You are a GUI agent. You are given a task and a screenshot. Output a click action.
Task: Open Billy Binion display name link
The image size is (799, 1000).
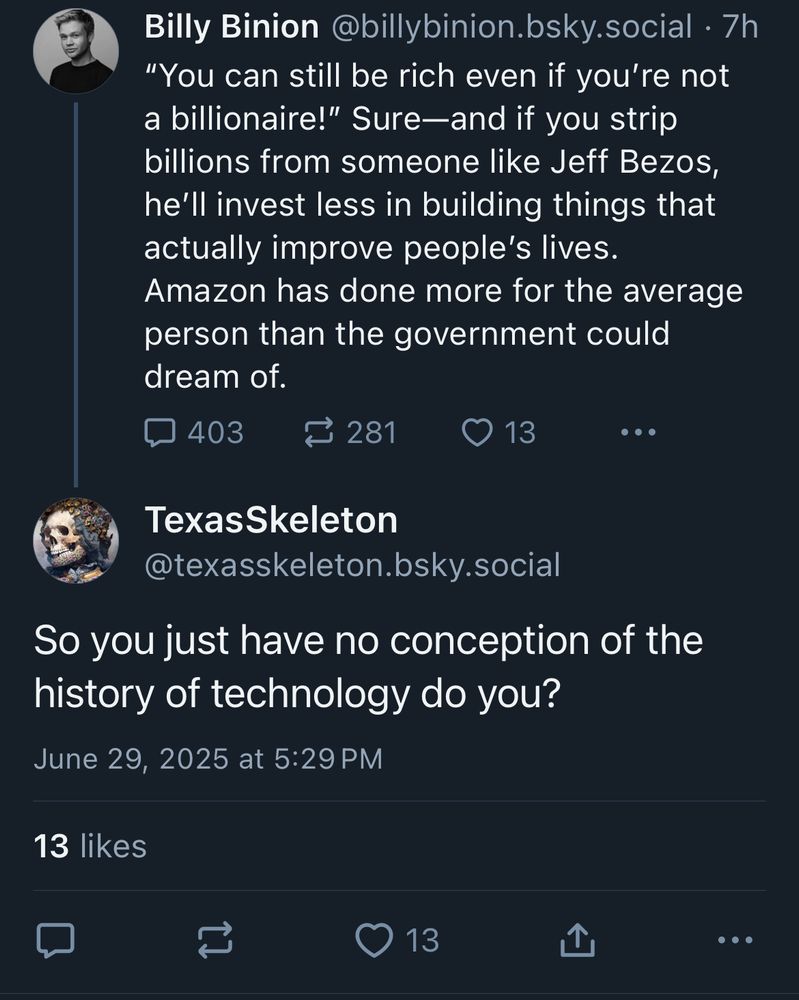tap(232, 27)
